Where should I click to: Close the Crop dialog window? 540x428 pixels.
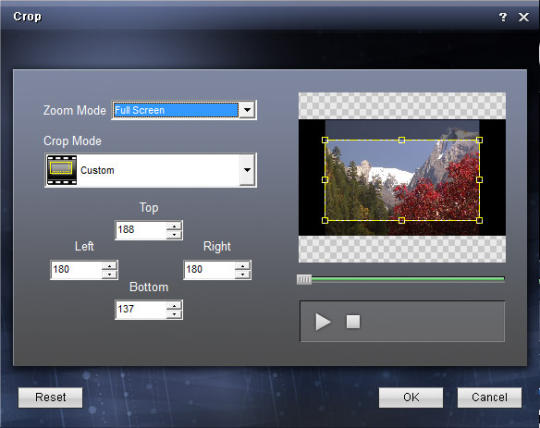[x=524, y=17]
